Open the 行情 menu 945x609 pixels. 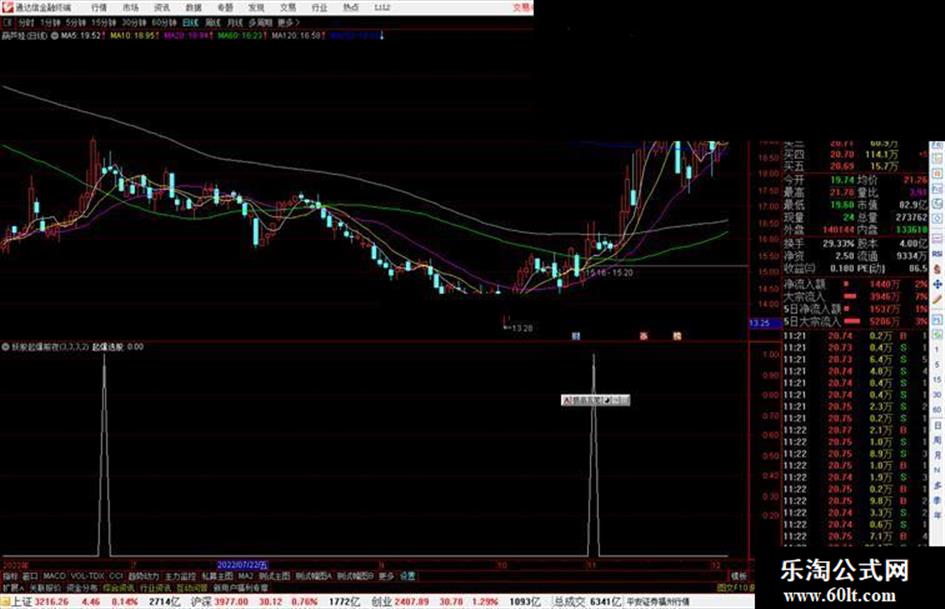tap(99, 8)
